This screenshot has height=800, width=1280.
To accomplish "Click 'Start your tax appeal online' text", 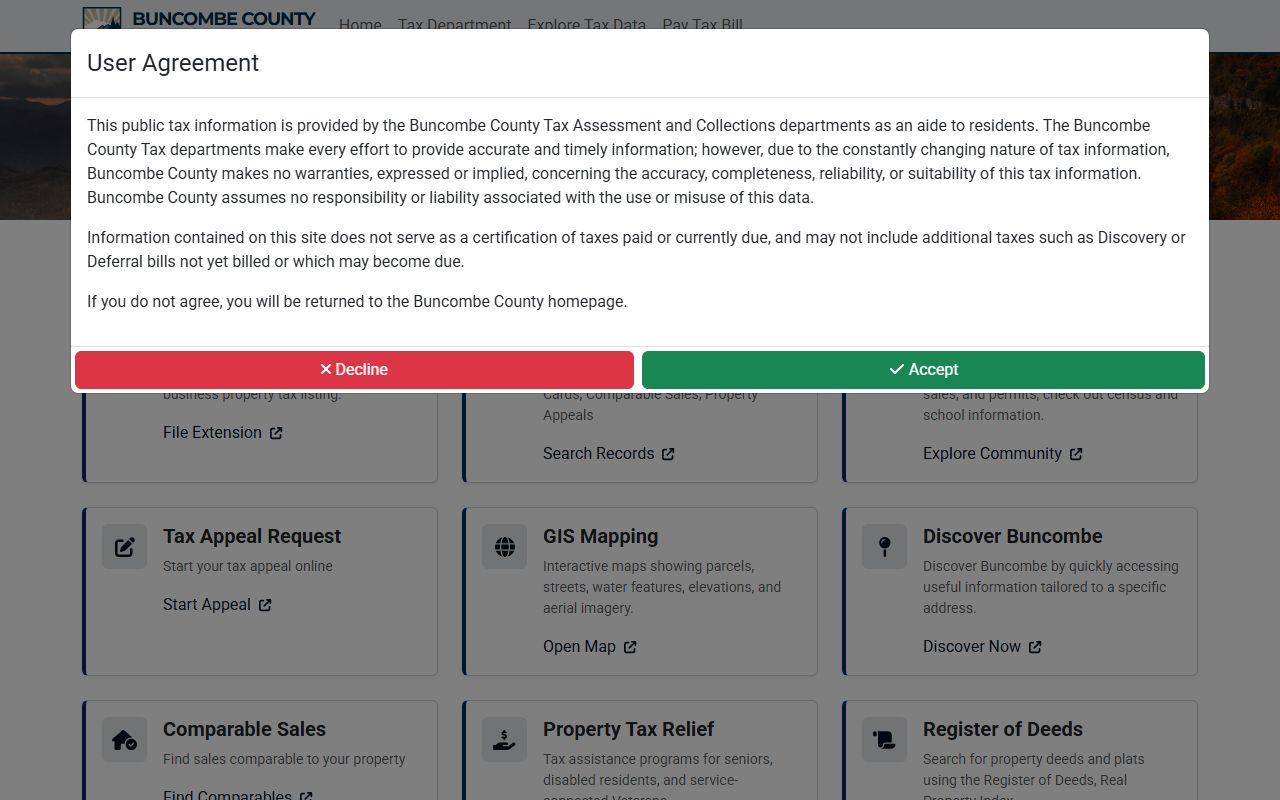I will [x=248, y=566].
